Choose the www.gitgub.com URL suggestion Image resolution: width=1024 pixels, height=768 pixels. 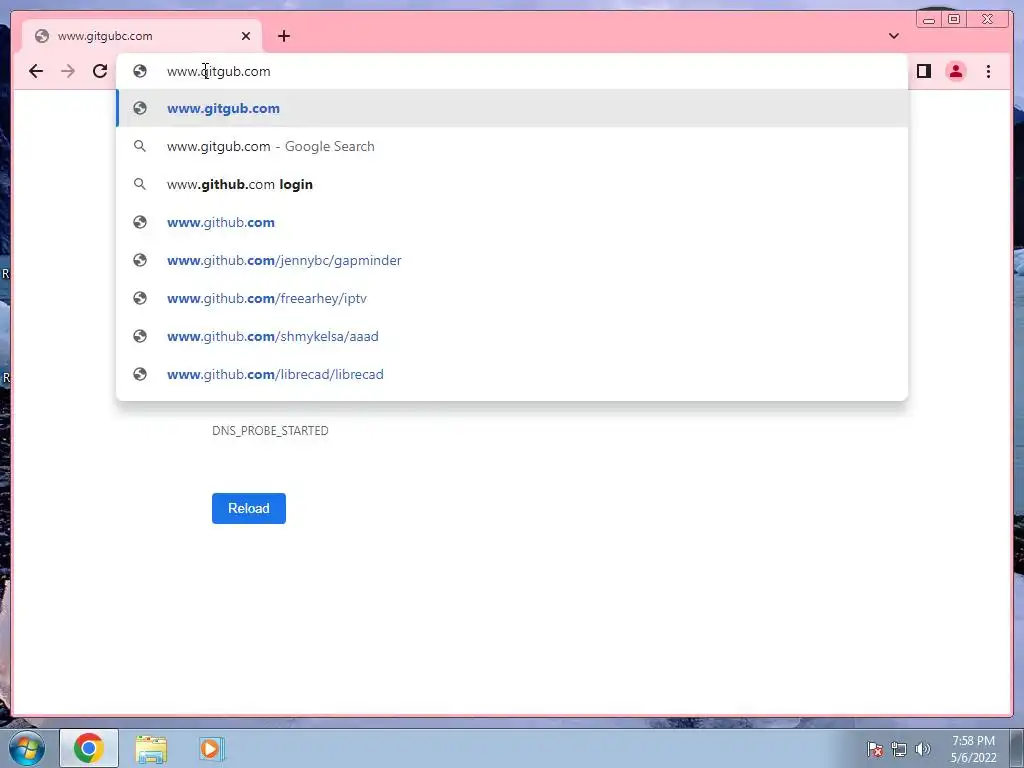tap(512, 108)
